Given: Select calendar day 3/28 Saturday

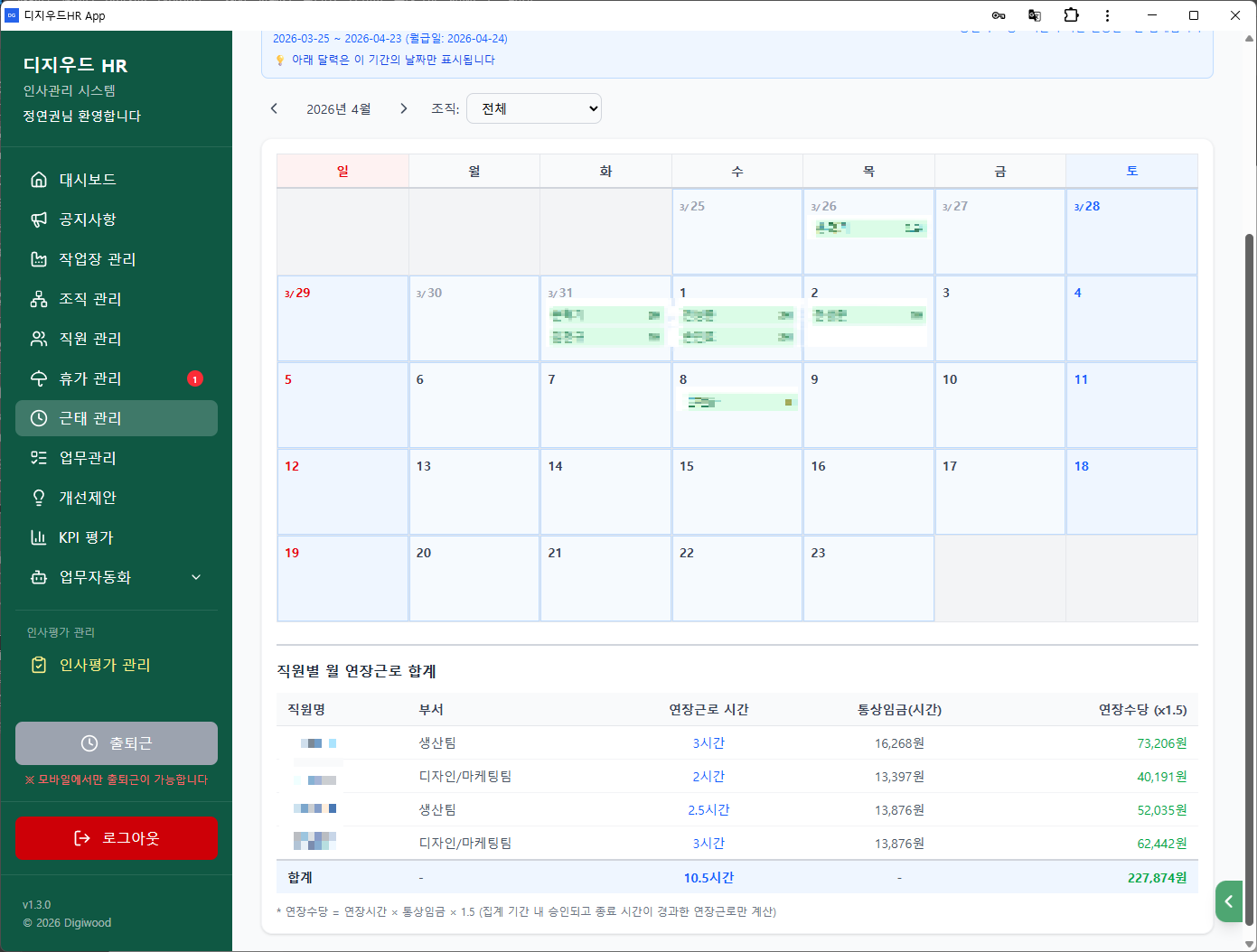Looking at the screenshot, I should tap(1131, 231).
